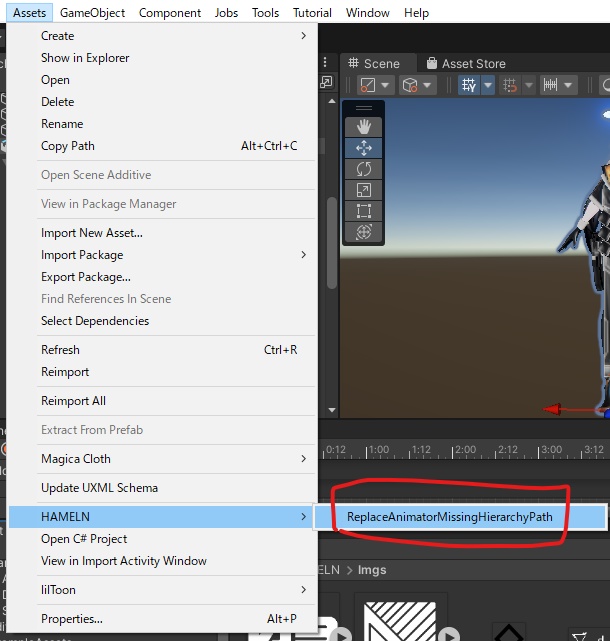Viewport: 610px width, 641px height.
Task: Select the HAMELN menu entry
Action: pos(163,517)
